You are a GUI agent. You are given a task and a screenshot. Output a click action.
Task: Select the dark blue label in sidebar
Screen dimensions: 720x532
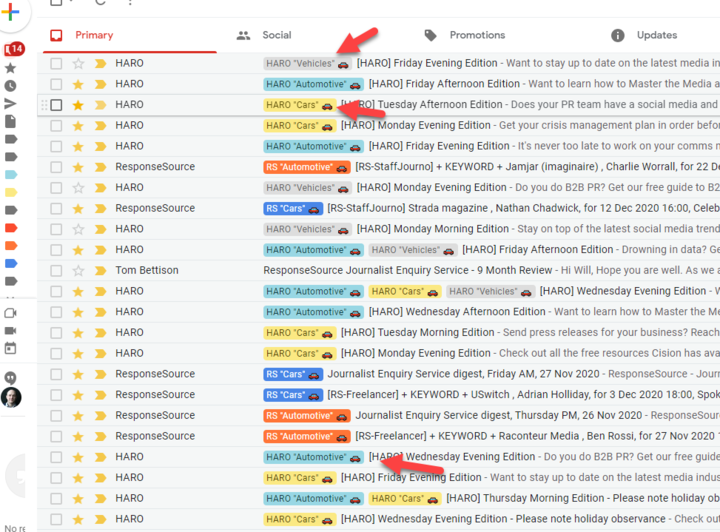click(11, 263)
